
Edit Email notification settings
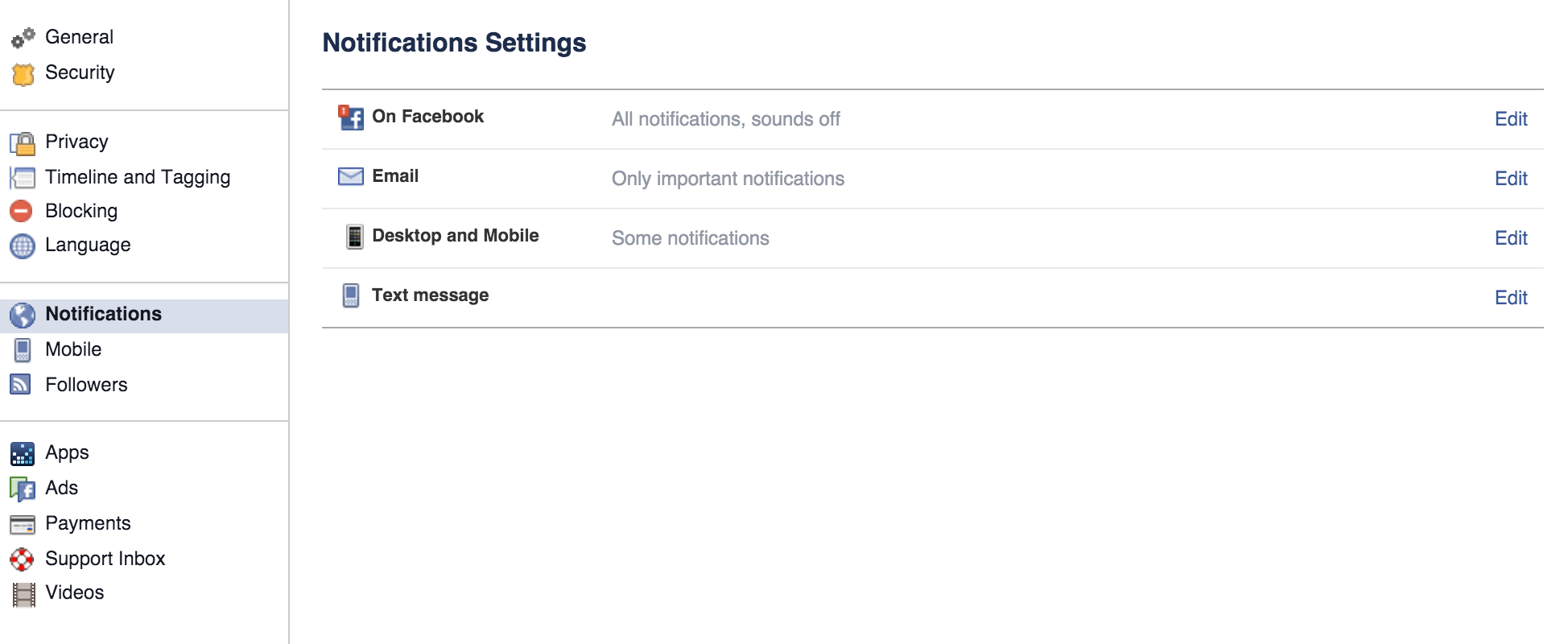[1510, 179]
